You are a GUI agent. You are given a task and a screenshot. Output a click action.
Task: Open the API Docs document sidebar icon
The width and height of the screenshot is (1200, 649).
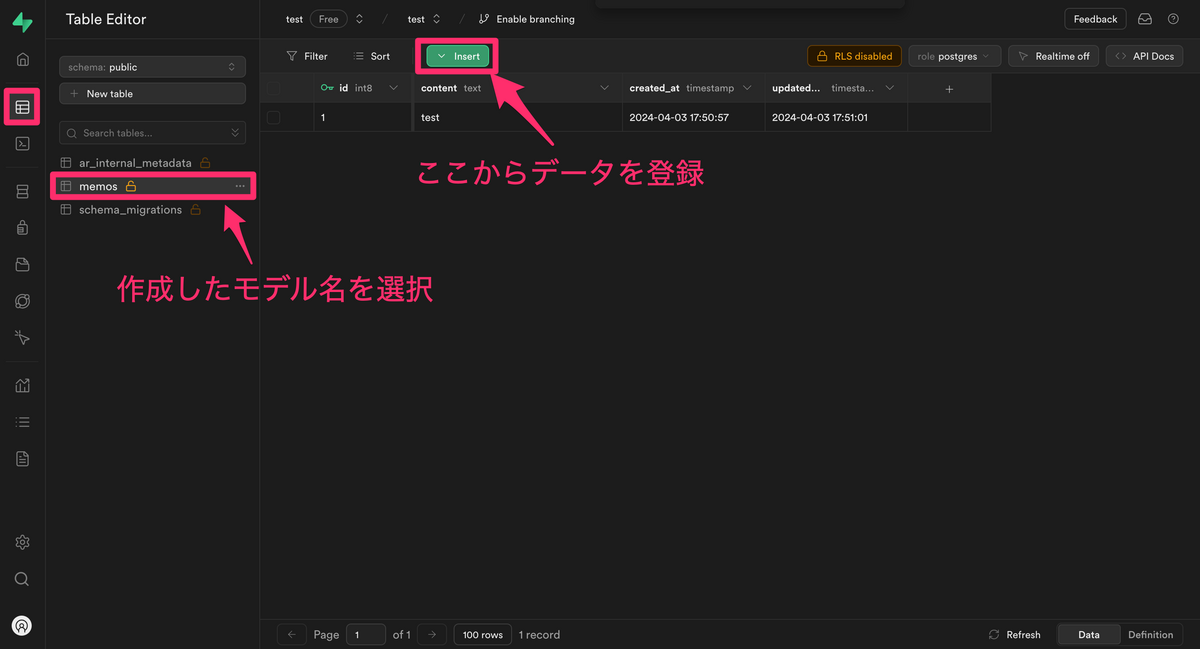point(22,459)
